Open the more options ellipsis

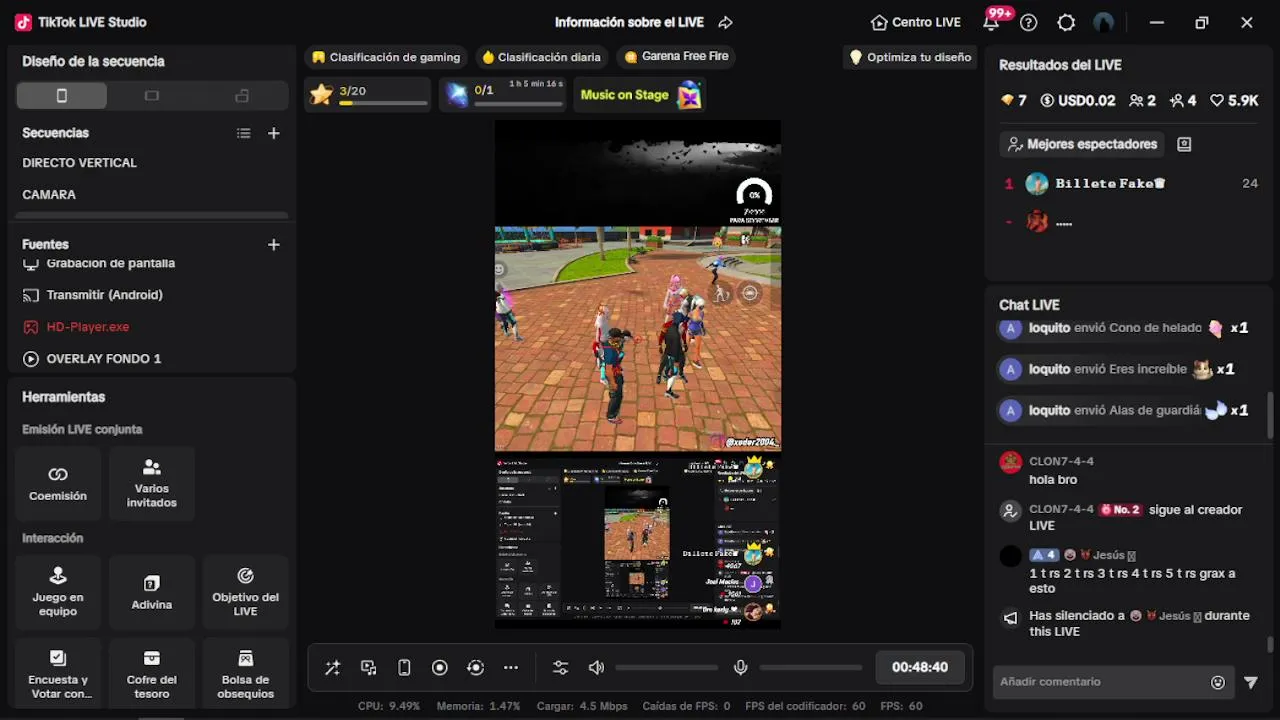511,668
